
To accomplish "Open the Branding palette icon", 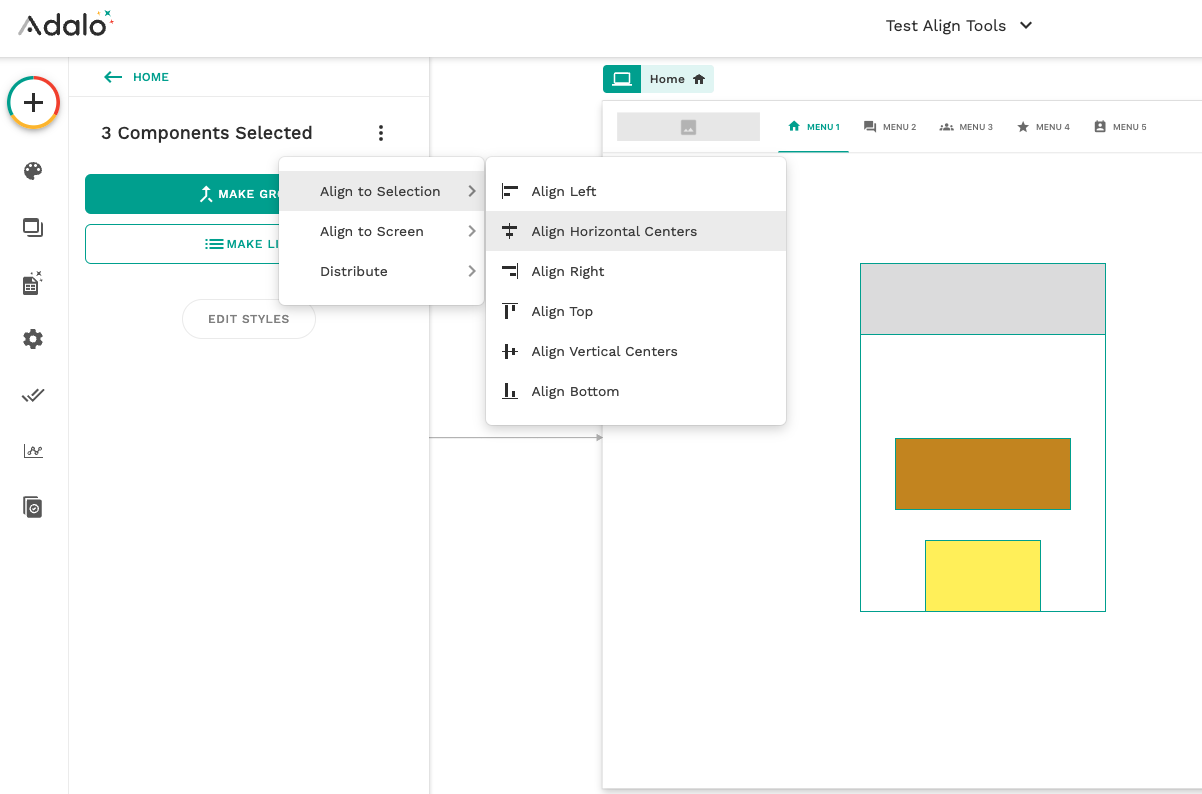I will 33,171.
